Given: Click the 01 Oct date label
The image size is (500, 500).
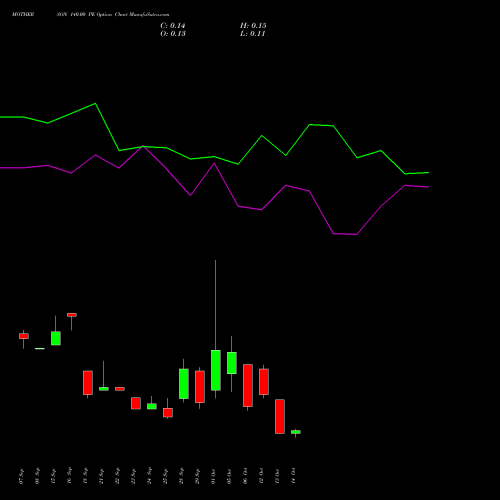Looking at the screenshot, I should (214, 476).
